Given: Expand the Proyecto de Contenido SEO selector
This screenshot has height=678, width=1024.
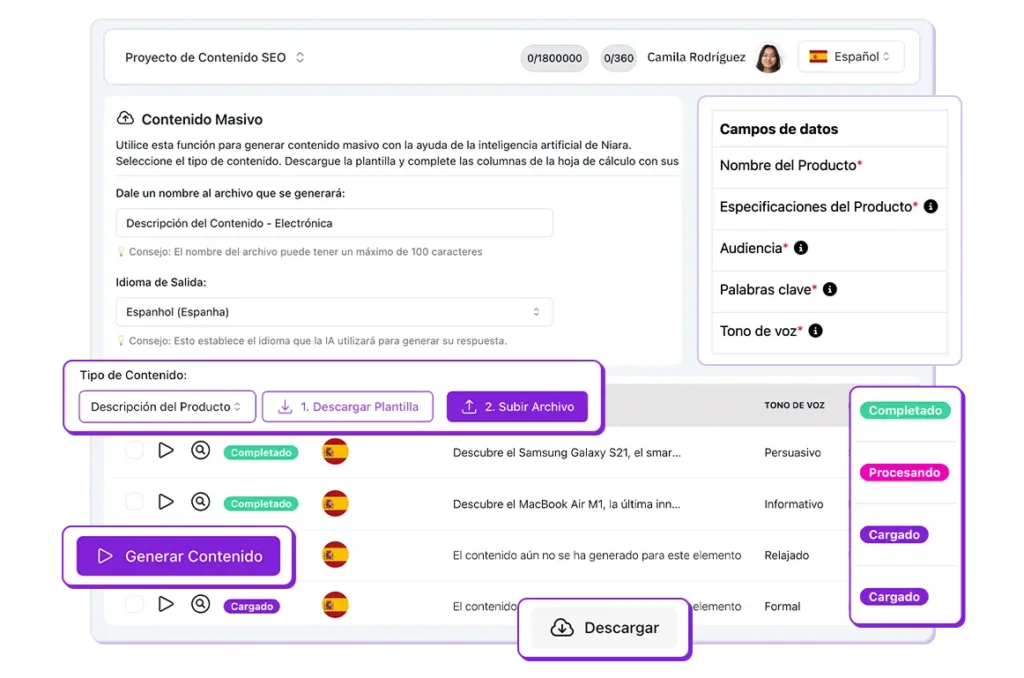Looking at the screenshot, I should tap(214, 58).
